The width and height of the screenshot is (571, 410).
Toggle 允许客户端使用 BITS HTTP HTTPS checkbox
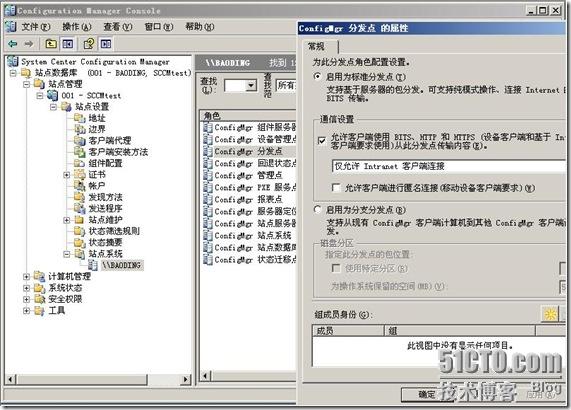pyautogui.click(x=322, y=141)
